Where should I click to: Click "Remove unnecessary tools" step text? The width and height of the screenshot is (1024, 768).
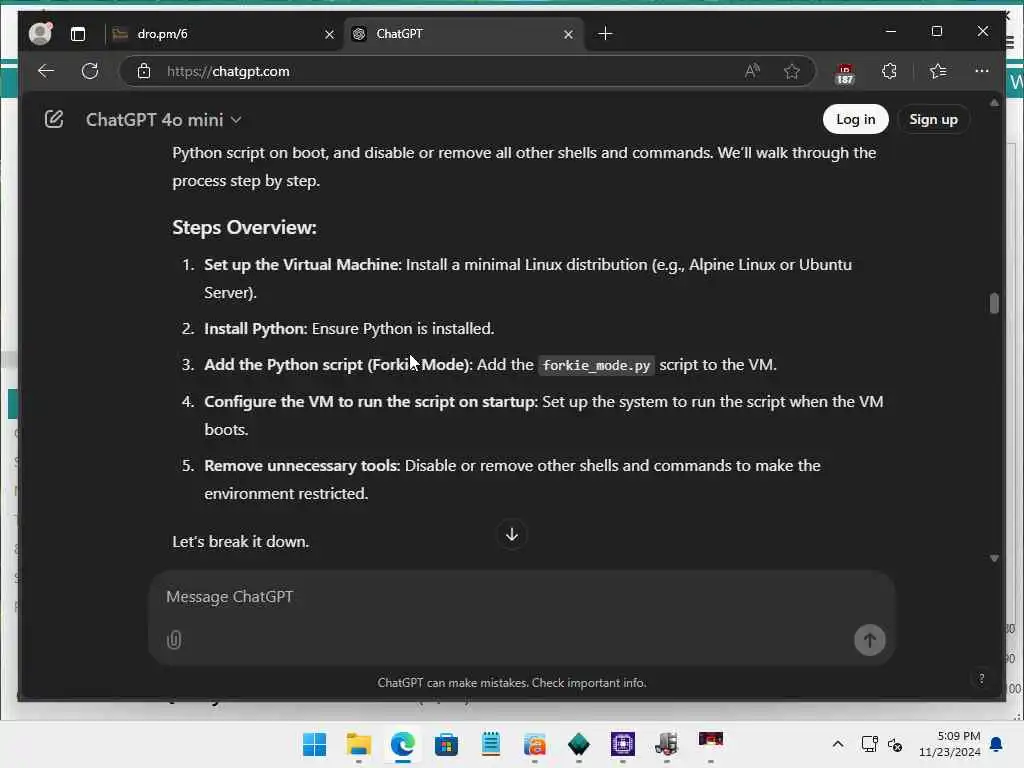[x=301, y=466]
